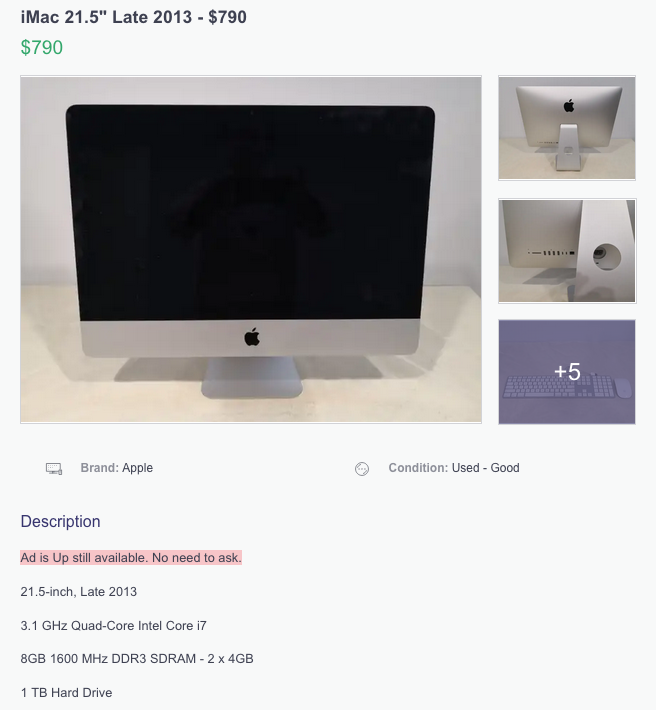Click the keyboard in the +5 thumbnail

tap(559, 387)
